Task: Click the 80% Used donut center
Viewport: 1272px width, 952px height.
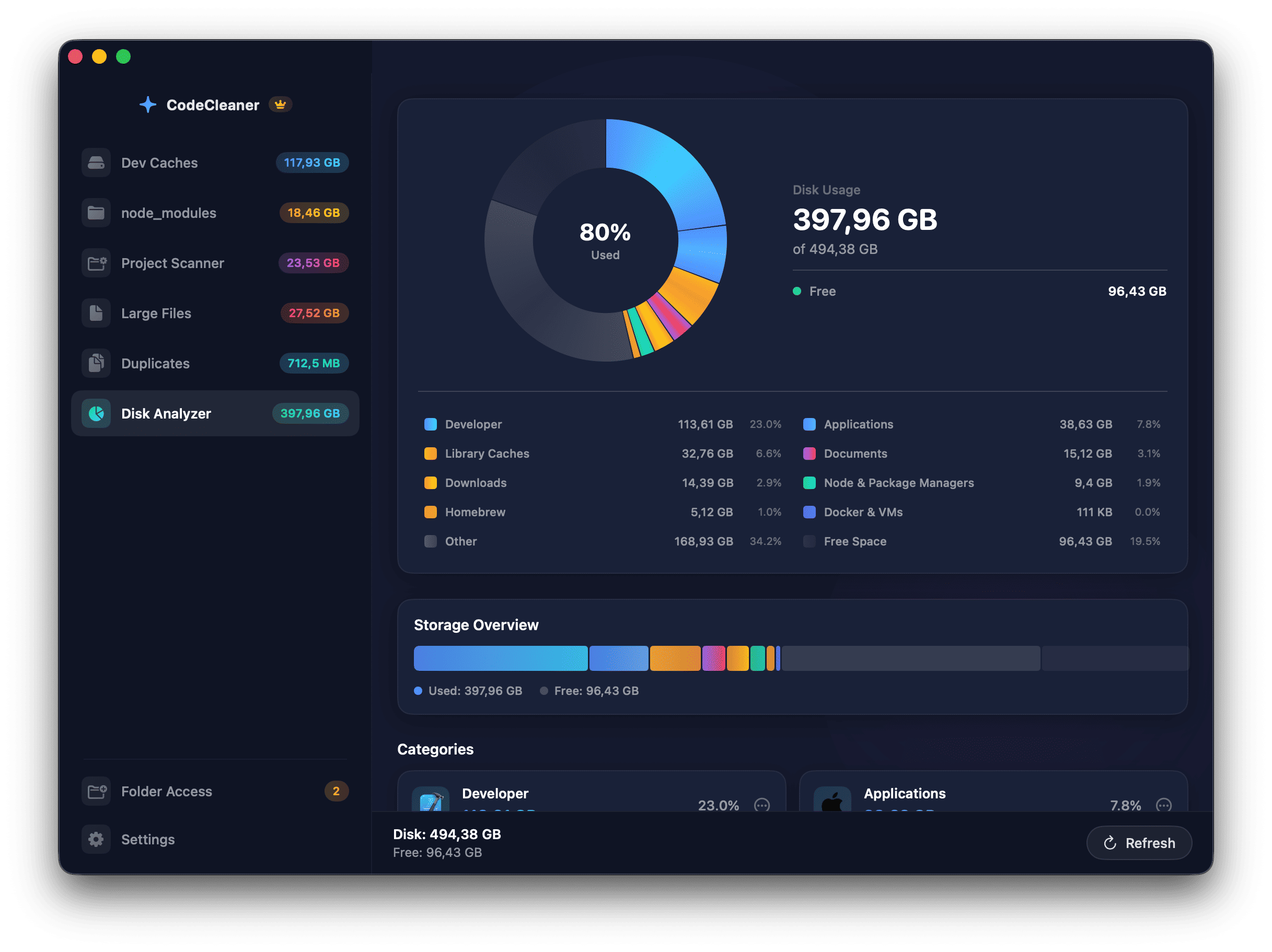Action: point(605,241)
